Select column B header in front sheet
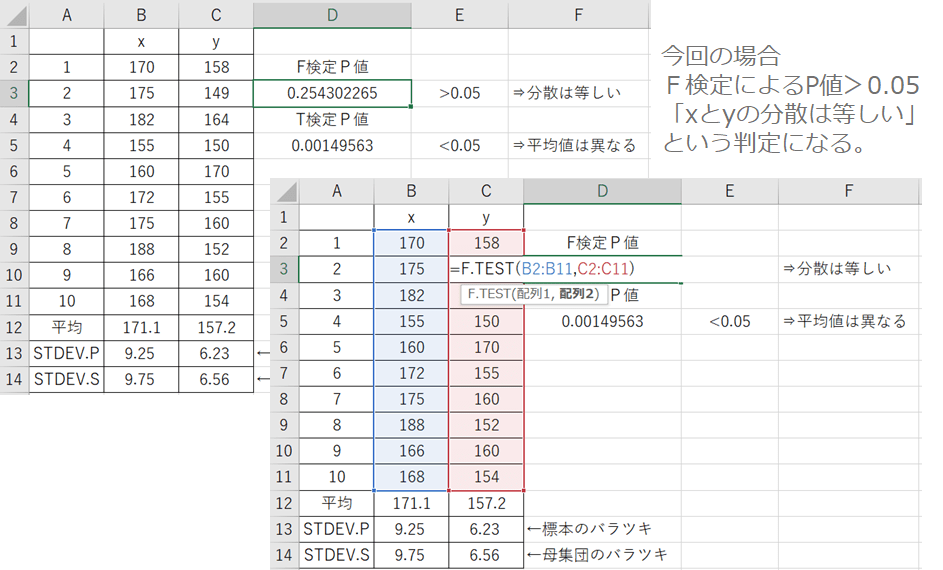 [411, 191]
